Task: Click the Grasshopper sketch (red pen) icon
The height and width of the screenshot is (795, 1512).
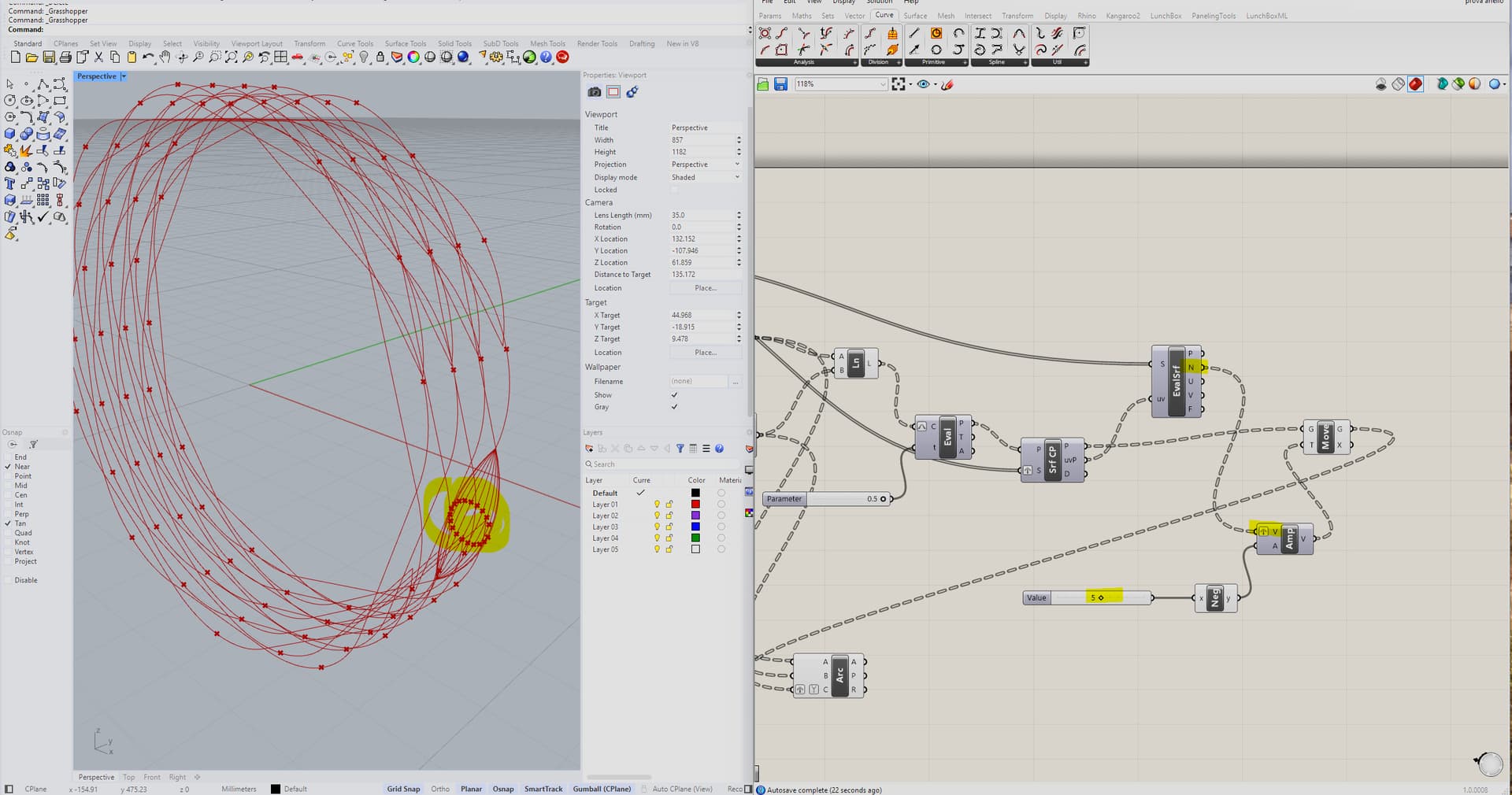Action: pos(947,84)
